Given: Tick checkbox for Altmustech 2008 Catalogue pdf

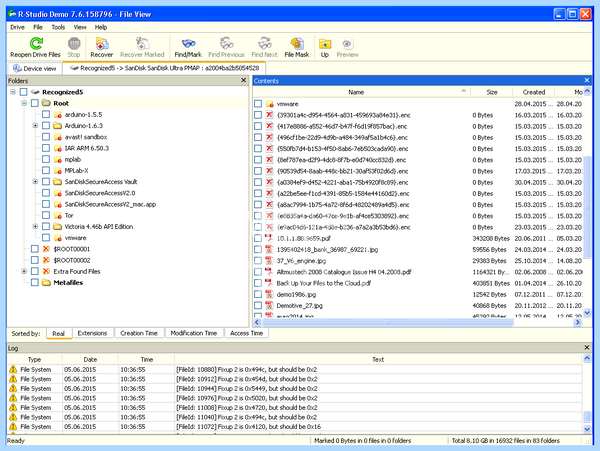Looking at the screenshot, I should 258,272.
